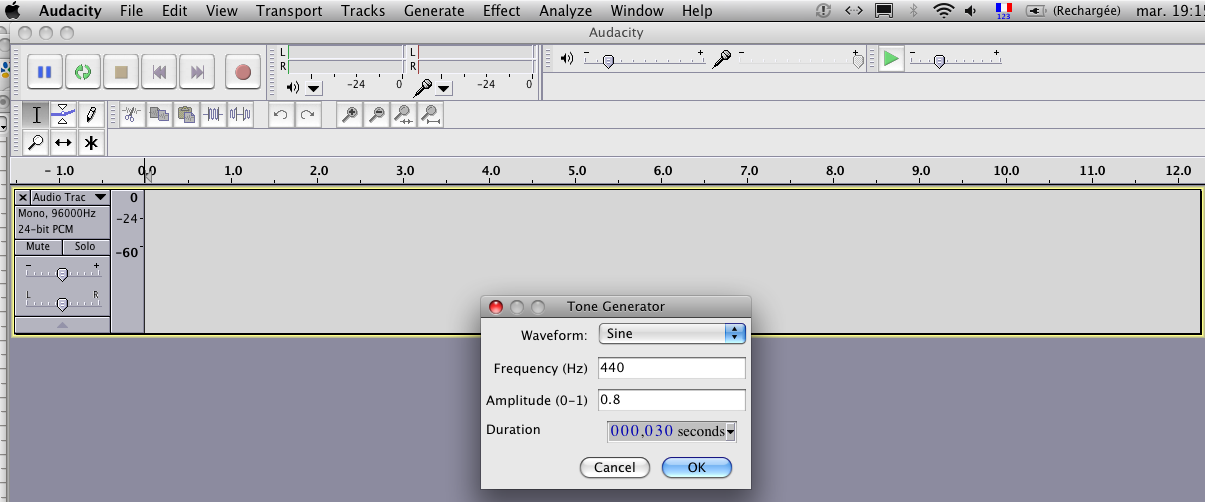Activate the Multi-tool asterisk icon
Viewport: 1205px width, 502px height.
91,143
